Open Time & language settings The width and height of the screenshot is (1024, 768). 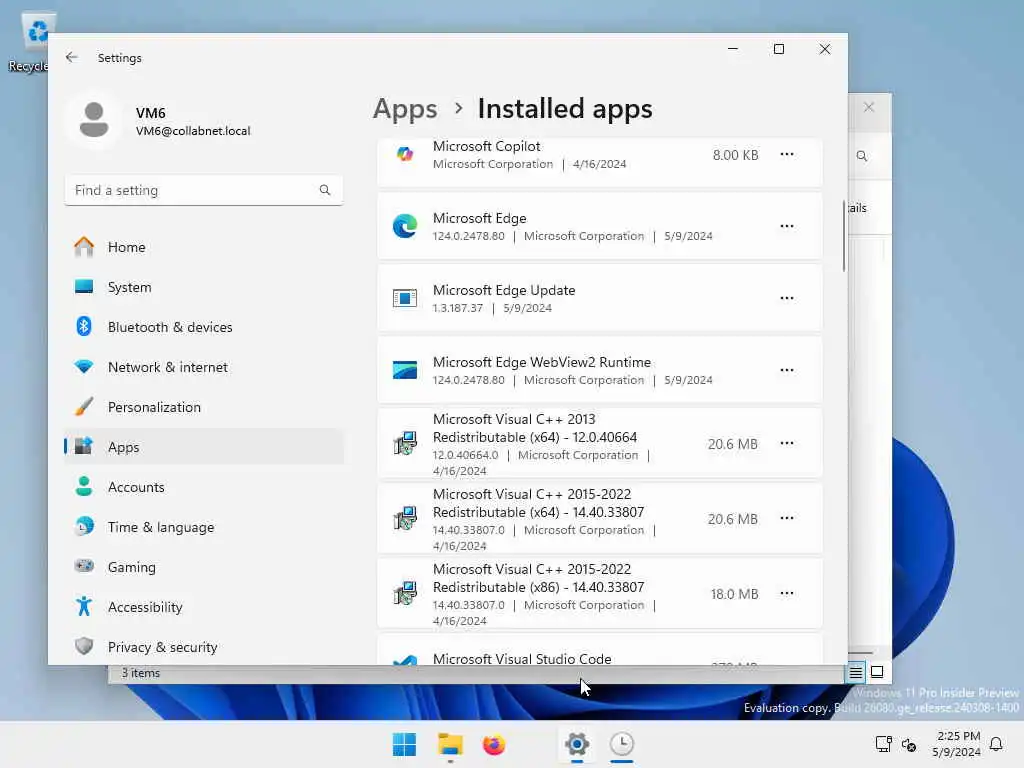pos(204,527)
